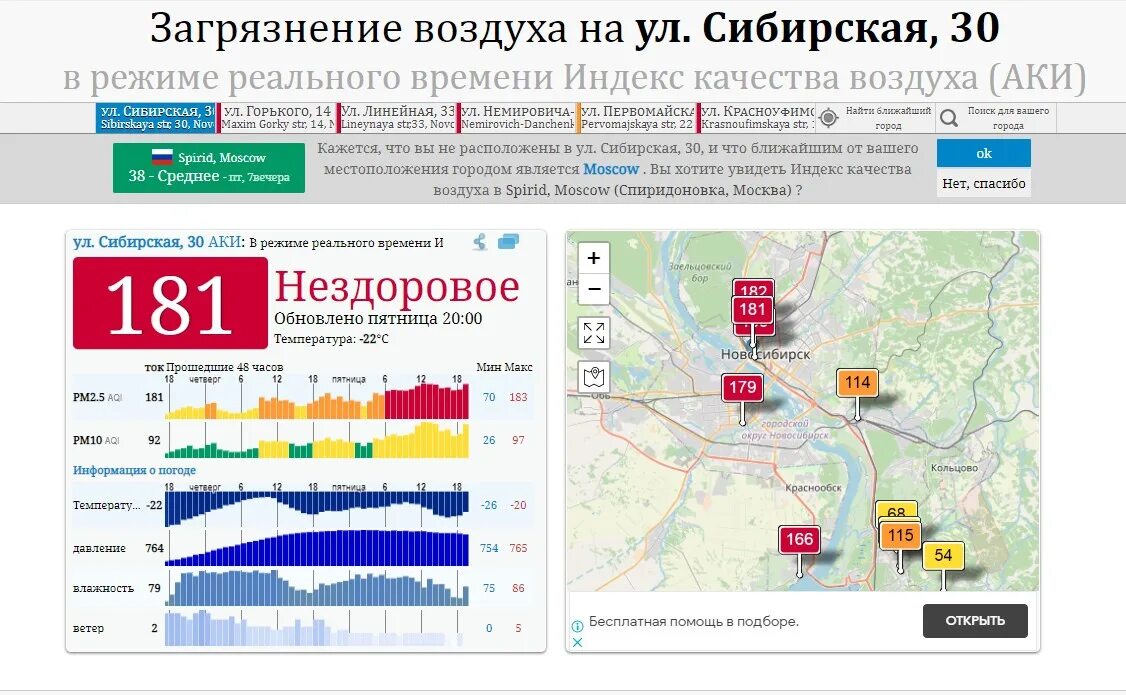Viewport: 1126px width, 695px height.
Task: Click the Russian flag in Spirid Moscow box
Action: [x=162, y=157]
